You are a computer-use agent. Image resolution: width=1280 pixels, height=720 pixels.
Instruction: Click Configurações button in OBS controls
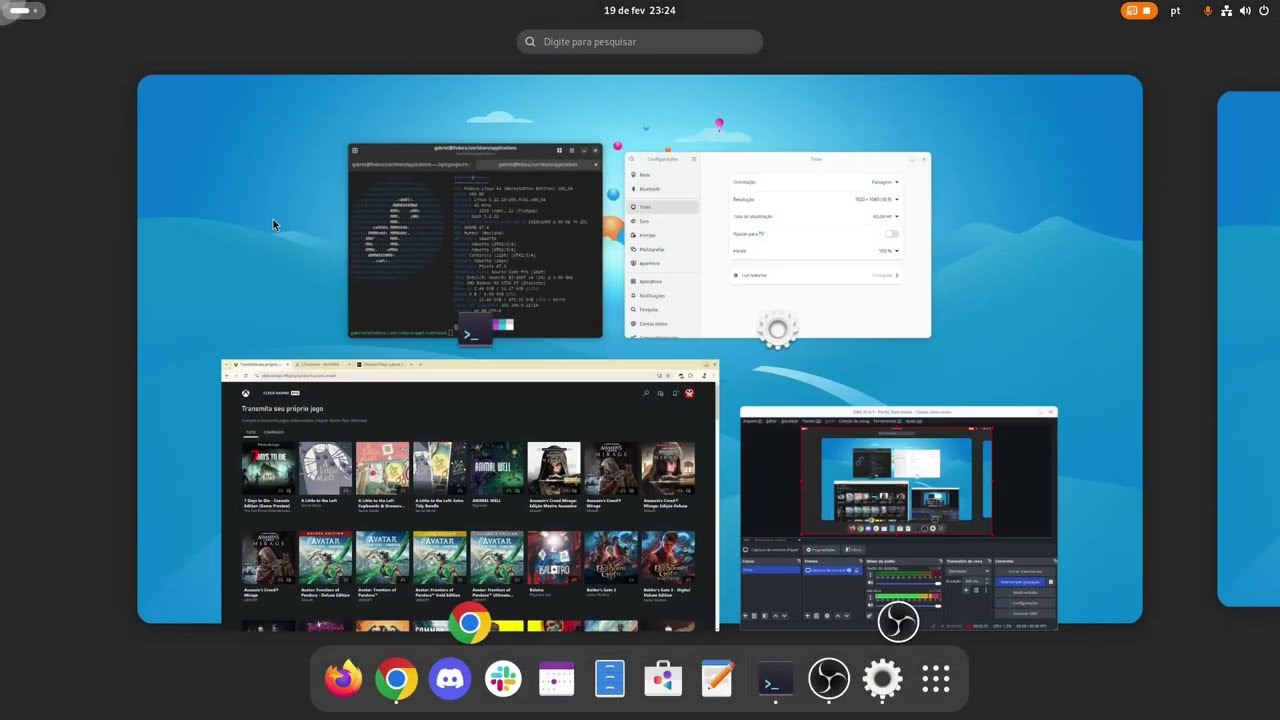(x=1025, y=603)
